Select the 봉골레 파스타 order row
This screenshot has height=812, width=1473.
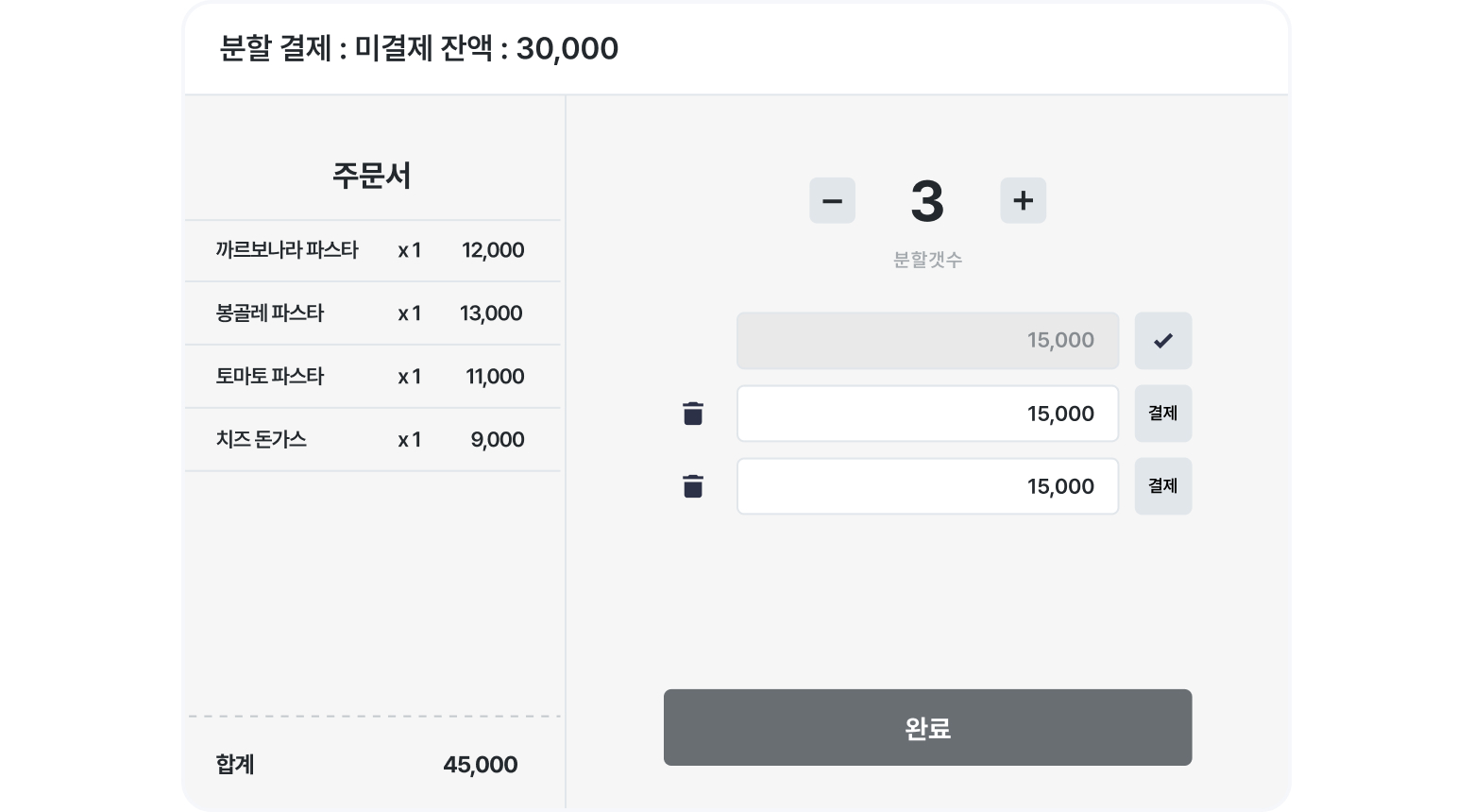tap(372, 313)
